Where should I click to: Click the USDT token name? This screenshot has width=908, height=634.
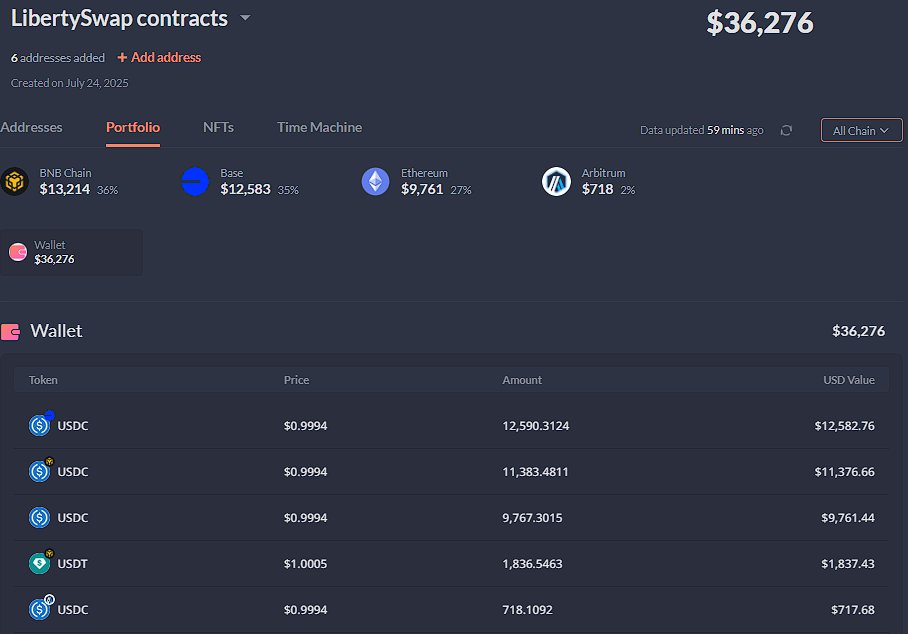click(x=72, y=564)
